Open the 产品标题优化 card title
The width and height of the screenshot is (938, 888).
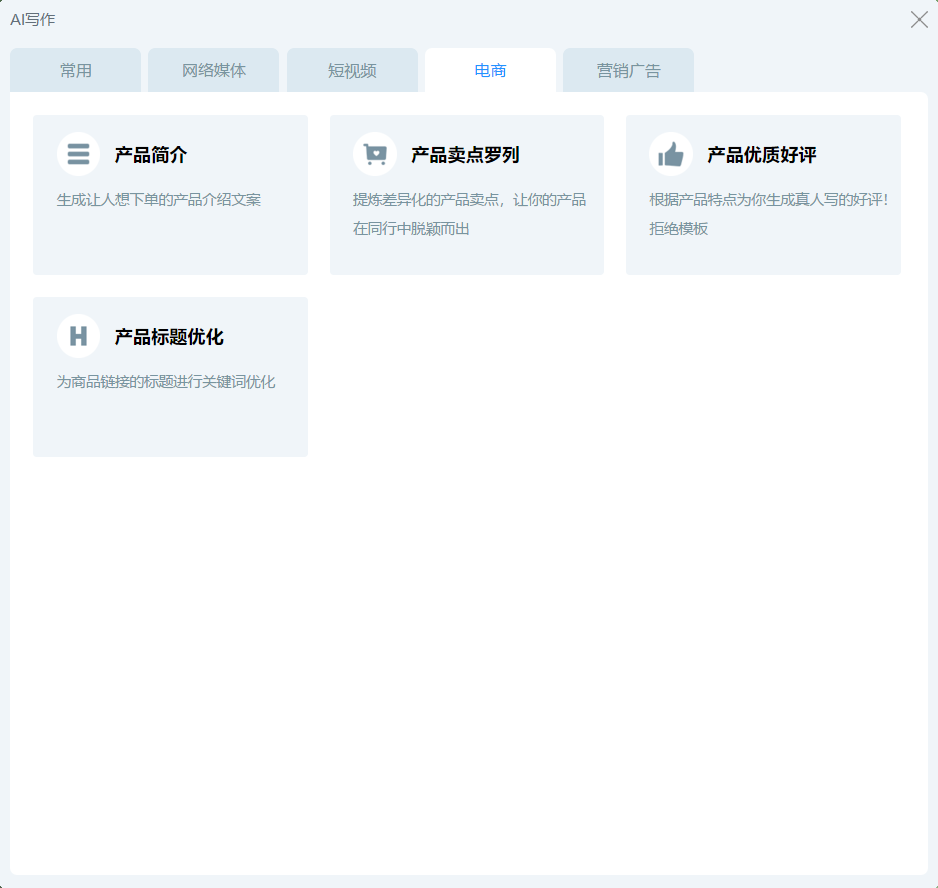(x=169, y=337)
